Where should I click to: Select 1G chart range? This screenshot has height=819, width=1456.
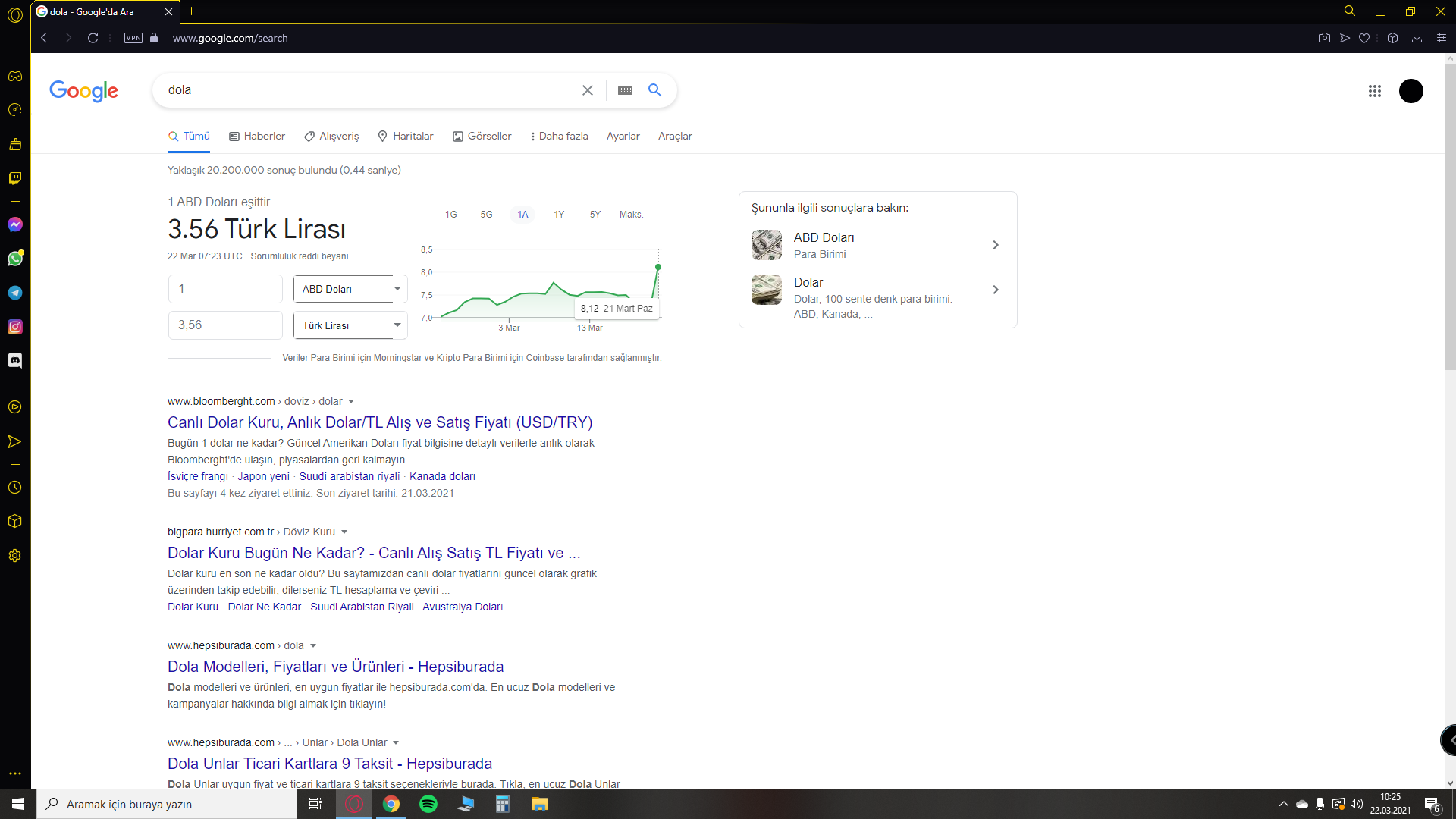(x=451, y=215)
